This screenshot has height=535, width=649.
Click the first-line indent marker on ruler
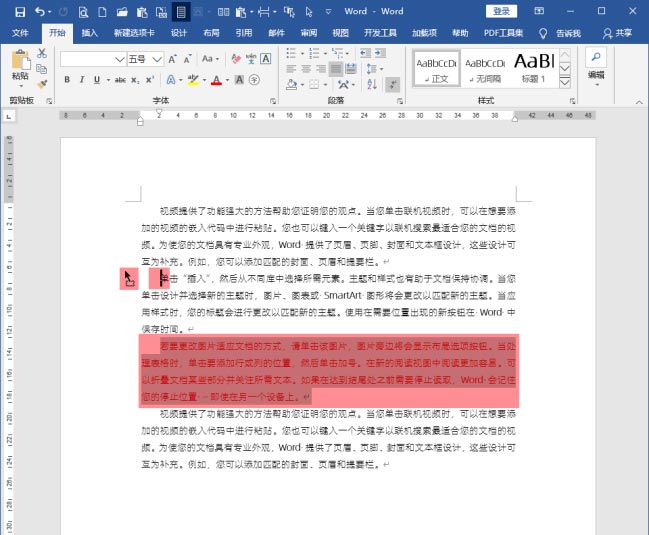click(159, 112)
